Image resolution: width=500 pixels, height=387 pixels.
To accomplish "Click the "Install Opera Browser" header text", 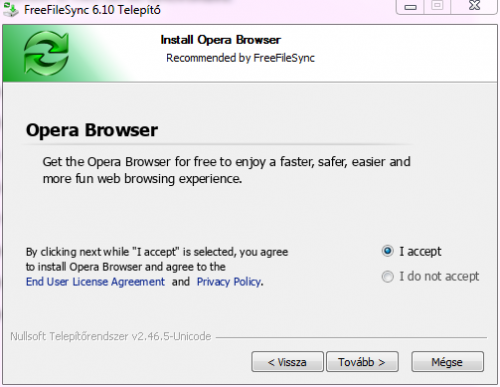I will tap(221, 40).
